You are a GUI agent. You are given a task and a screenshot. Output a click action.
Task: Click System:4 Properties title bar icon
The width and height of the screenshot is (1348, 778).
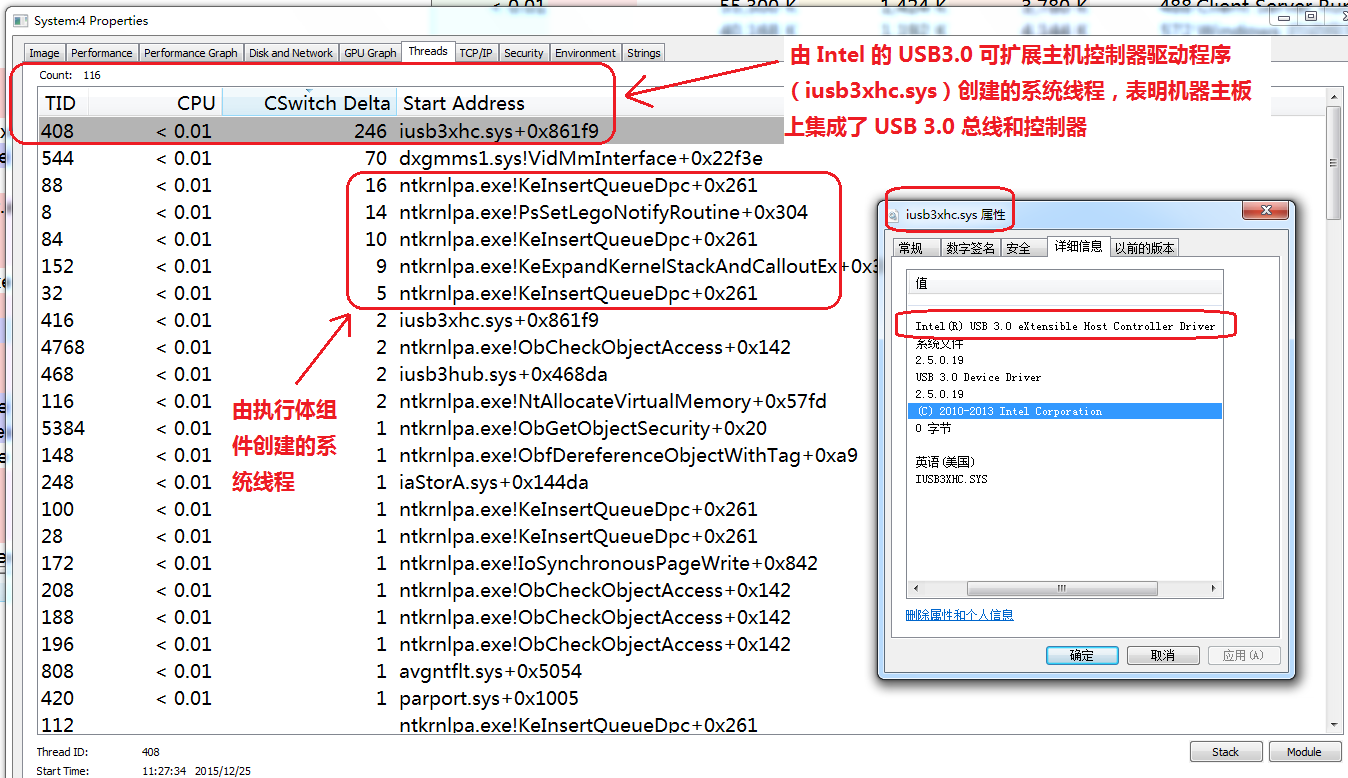pyautogui.click(x=21, y=20)
